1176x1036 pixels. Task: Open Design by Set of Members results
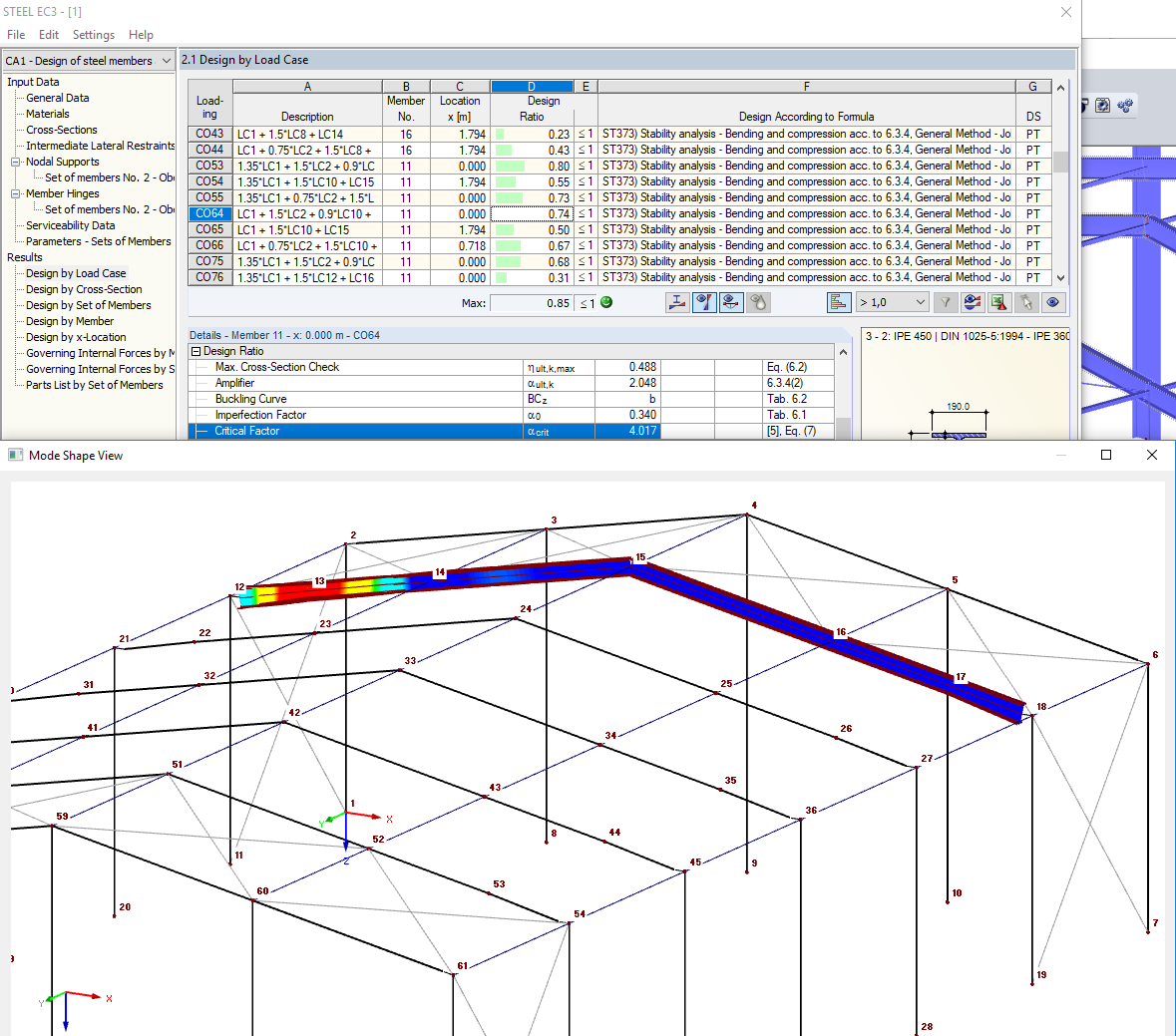point(89,305)
